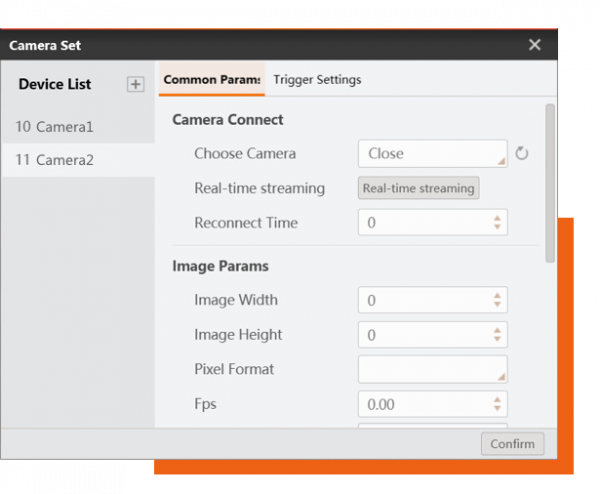Increase the Image Width value
The width and height of the screenshot is (600, 494).
click(x=497, y=295)
